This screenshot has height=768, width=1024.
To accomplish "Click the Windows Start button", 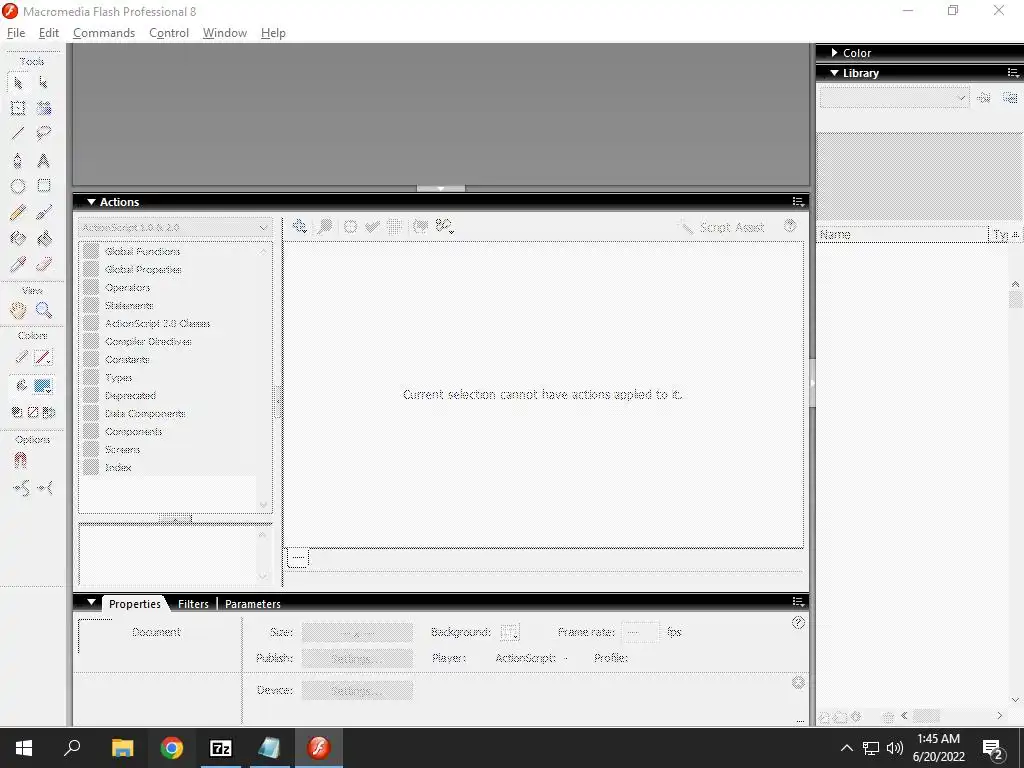I will [x=24, y=748].
